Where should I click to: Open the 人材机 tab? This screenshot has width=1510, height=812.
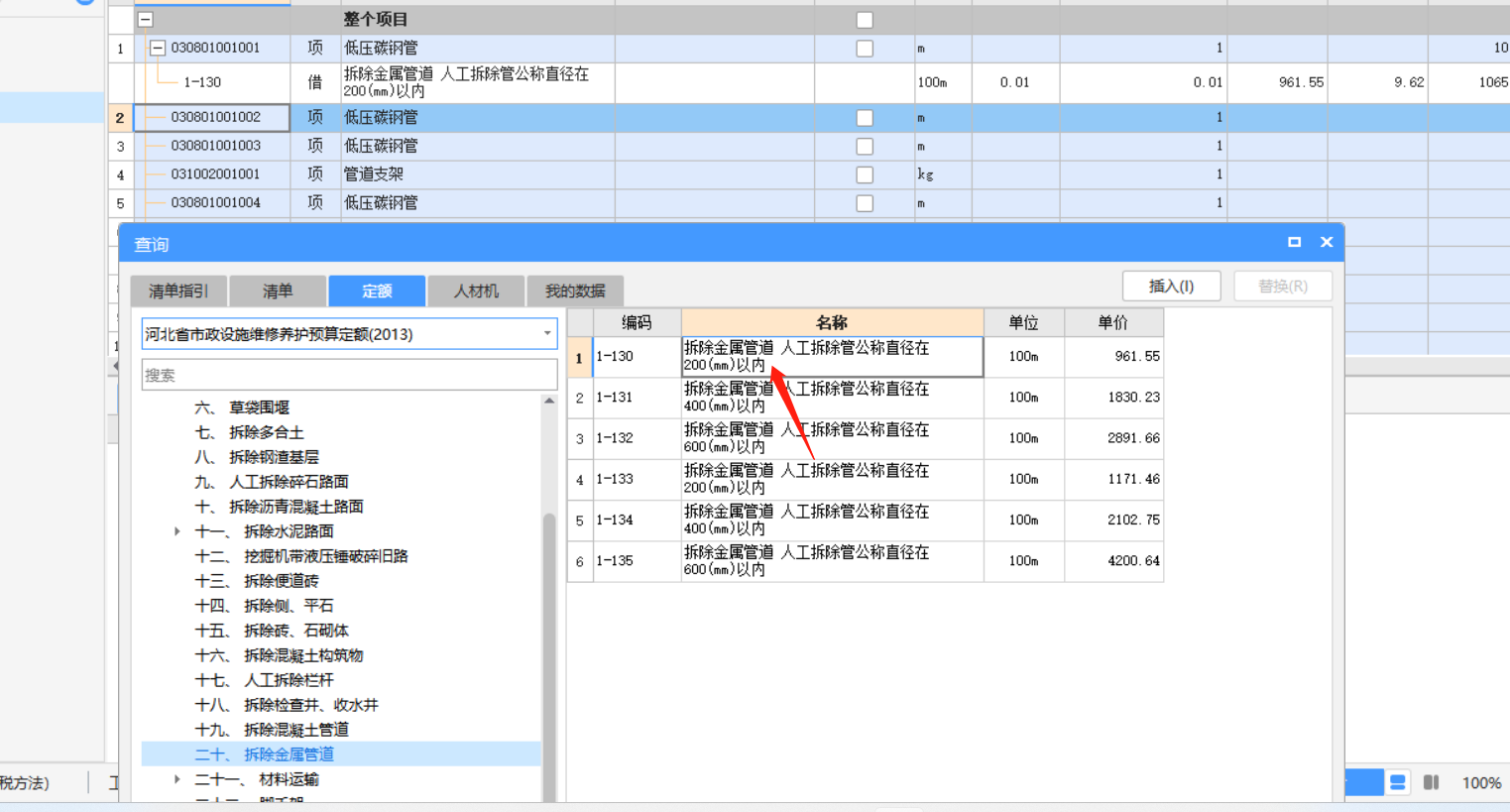476,290
